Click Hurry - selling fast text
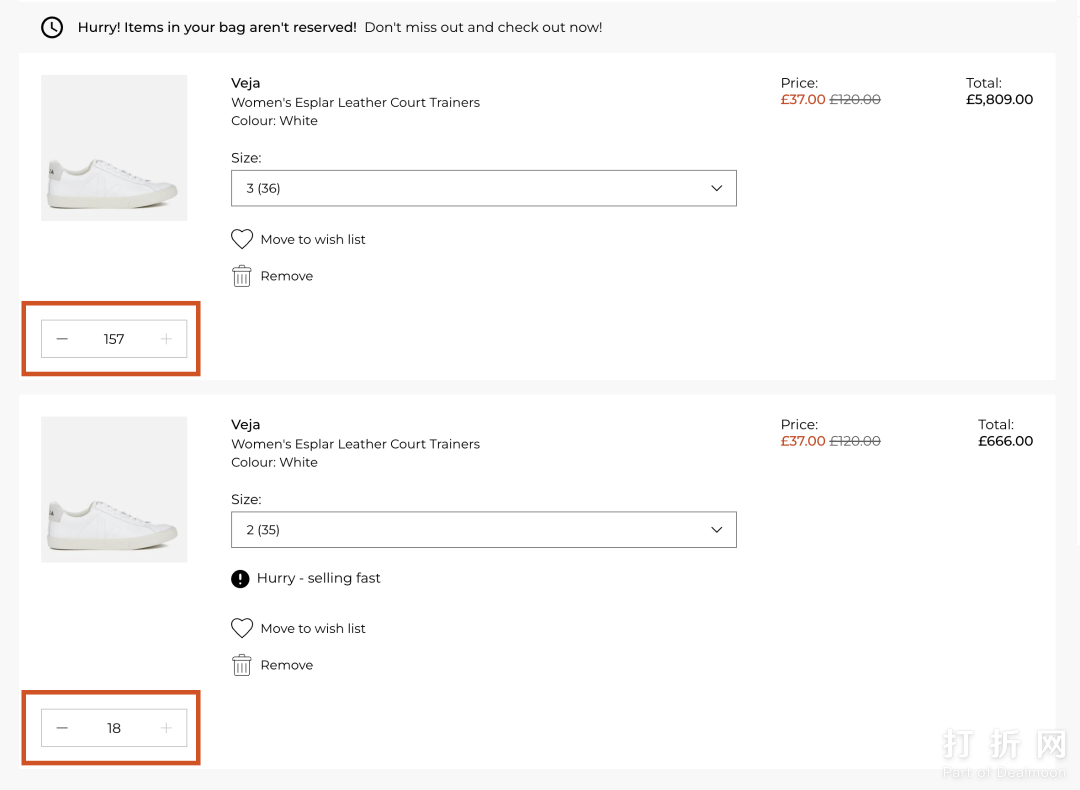1080x790 pixels. [x=318, y=579]
